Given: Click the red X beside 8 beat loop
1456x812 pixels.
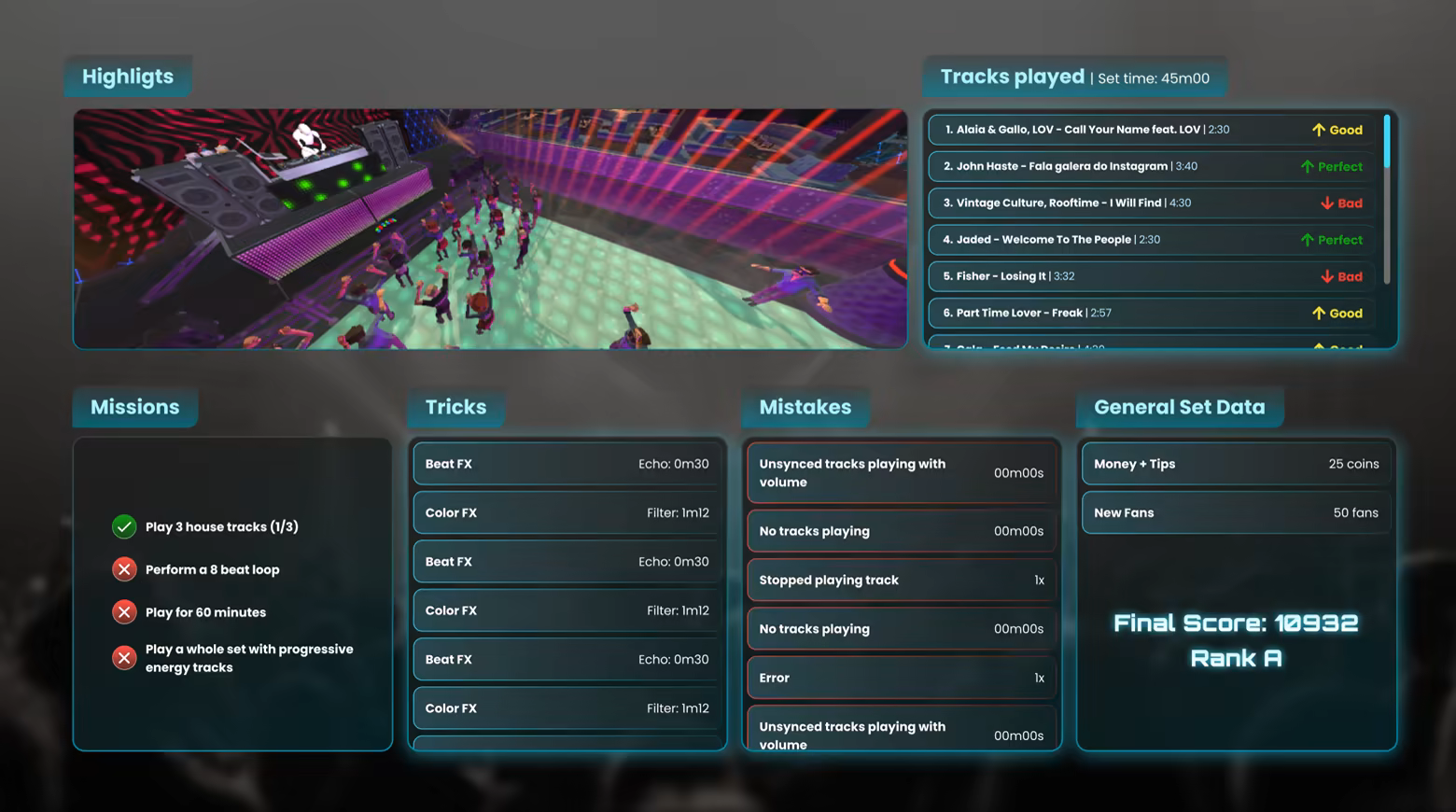Looking at the screenshot, I should pos(124,569).
